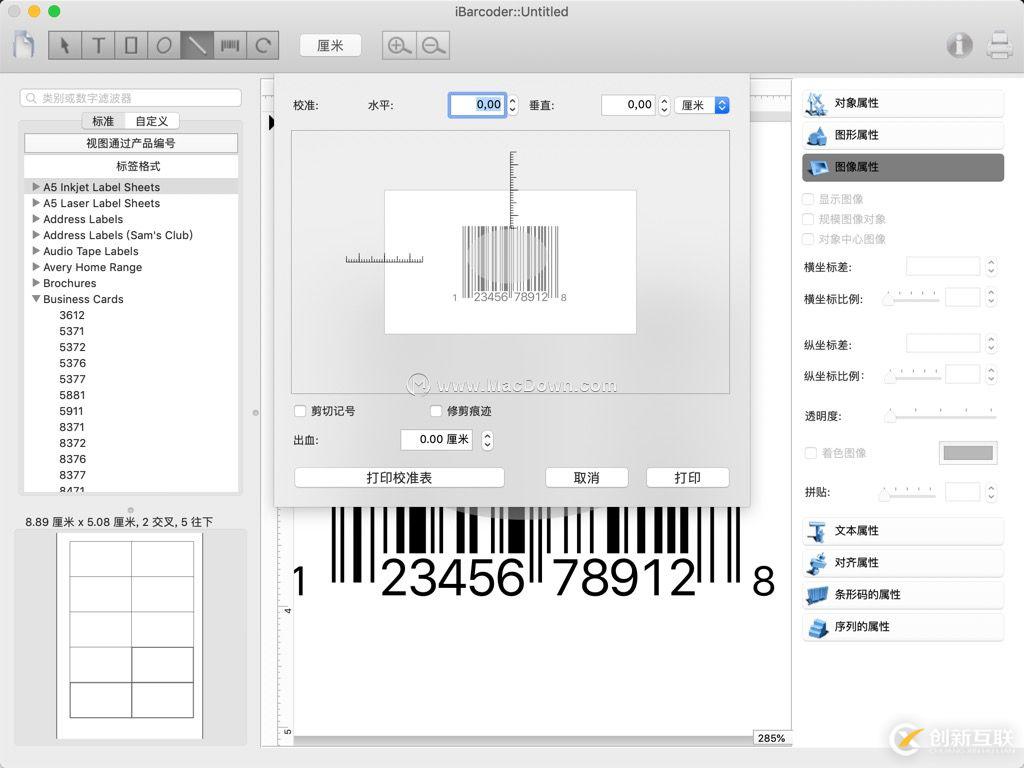
Task: Click the info icon in the toolbar
Action: click(958, 45)
